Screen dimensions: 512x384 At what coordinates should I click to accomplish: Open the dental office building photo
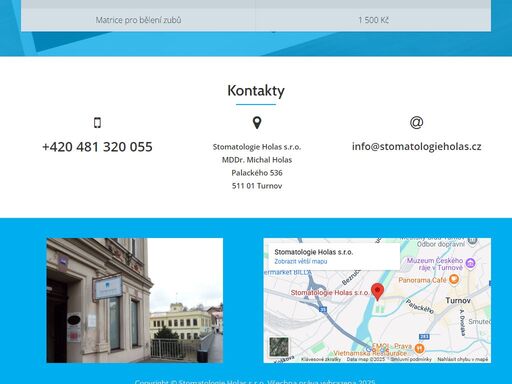135,300
